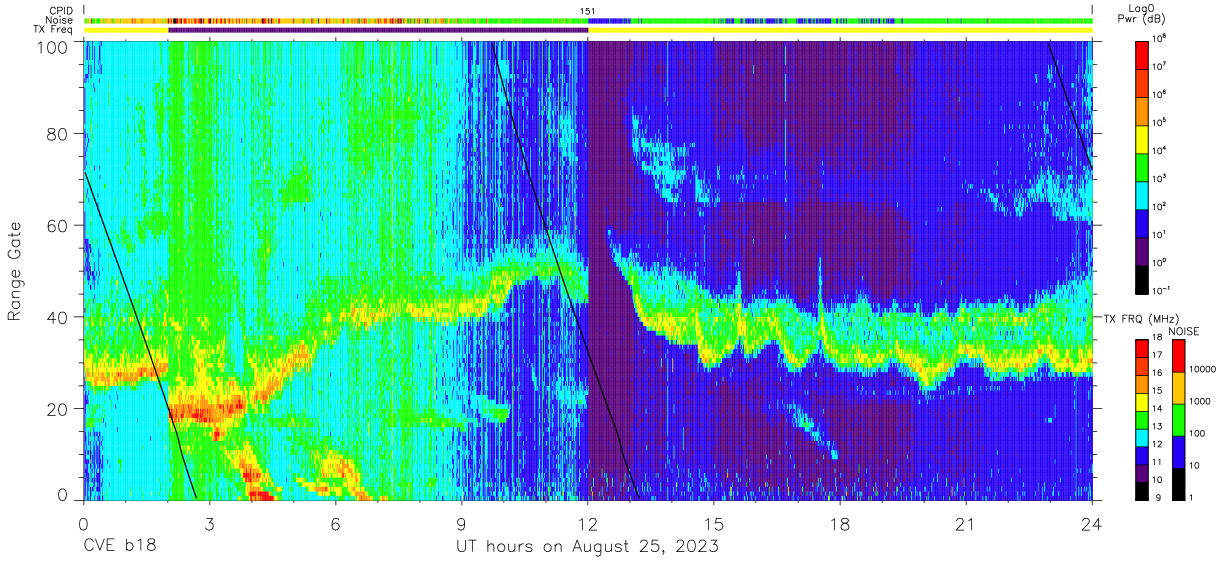Viewport: 1228px width, 567px height.
Task: Pick the green band of NOISE colorbar
Action: [1180, 420]
